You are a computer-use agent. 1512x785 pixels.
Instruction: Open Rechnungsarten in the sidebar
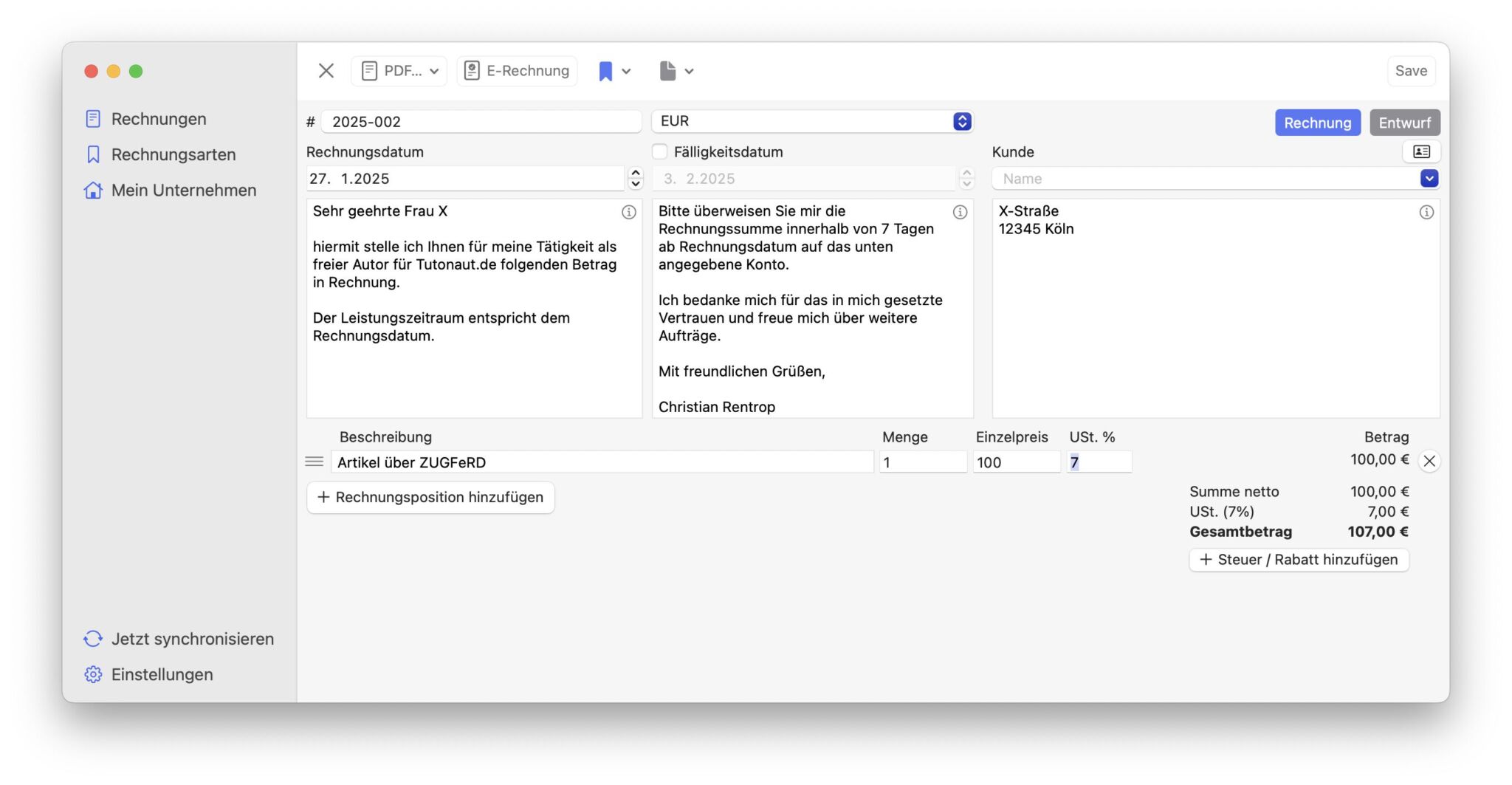[160, 154]
